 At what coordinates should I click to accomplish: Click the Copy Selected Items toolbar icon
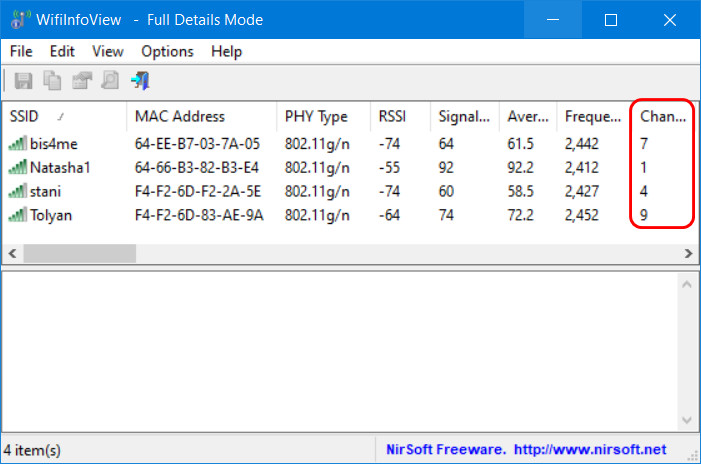click(52, 81)
